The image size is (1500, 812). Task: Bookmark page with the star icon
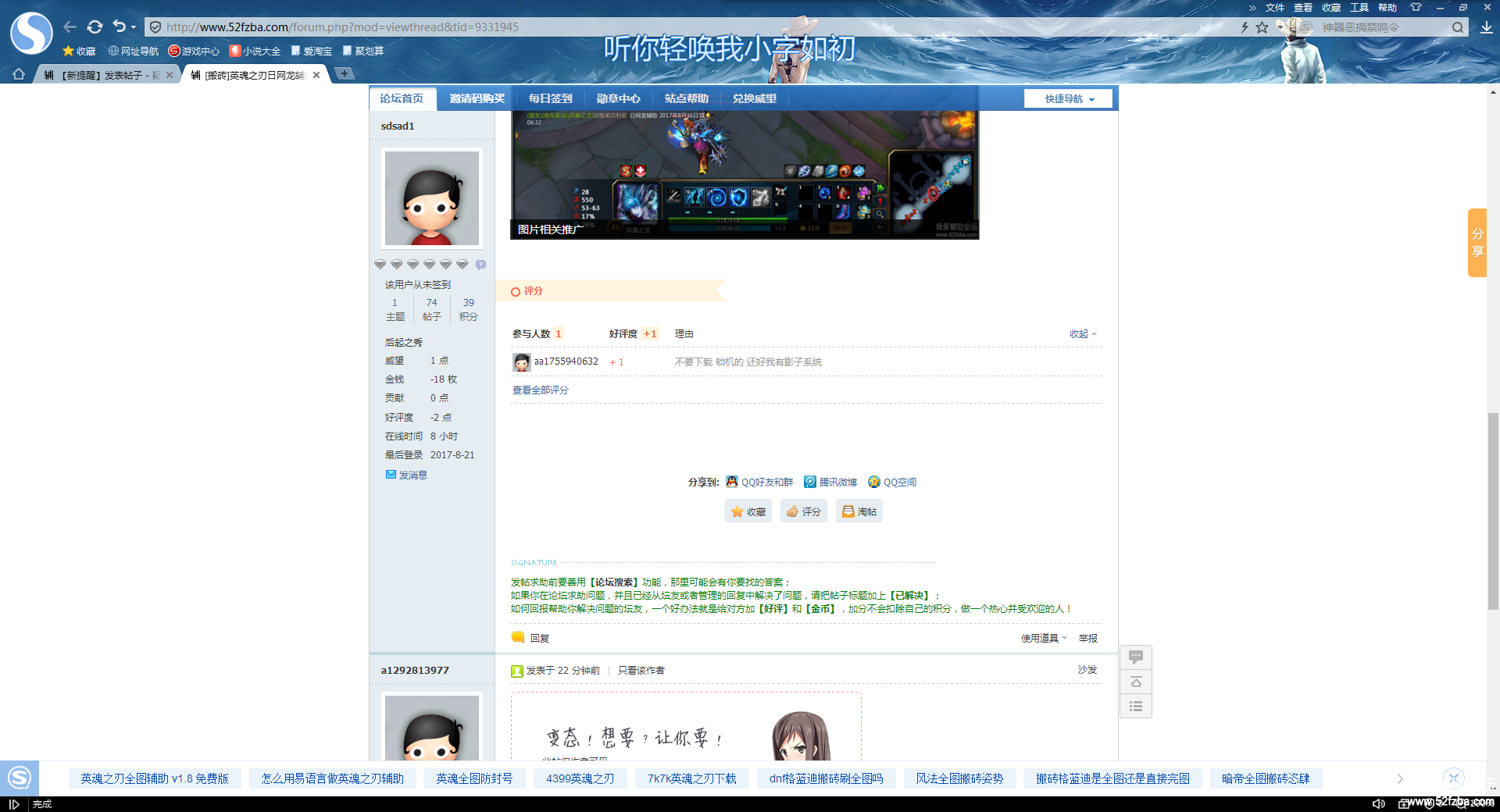(1262, 27)
